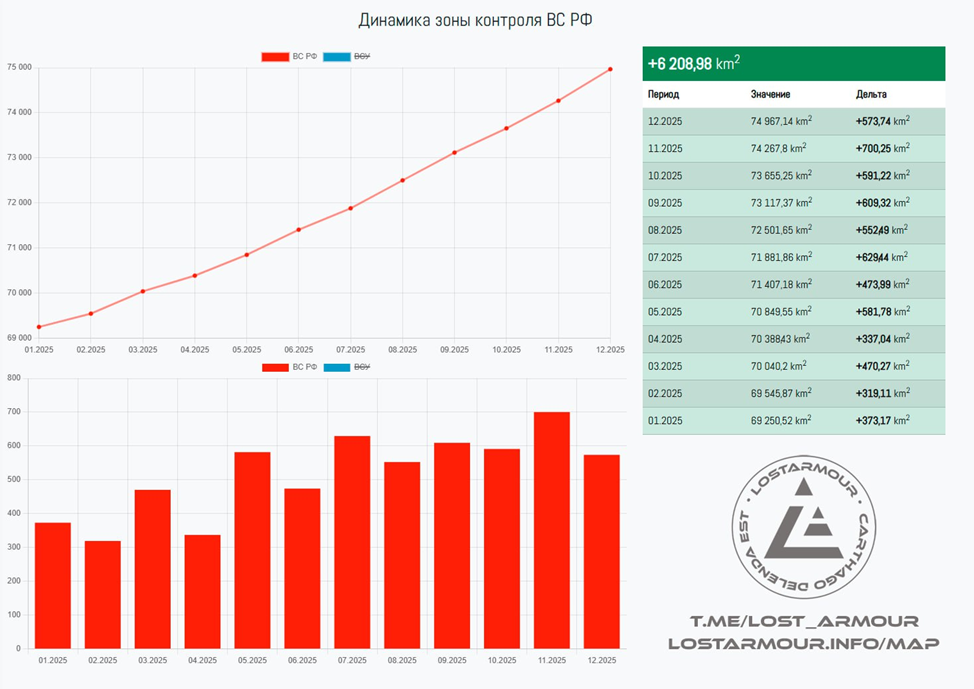
Task: Click the Период column header
Action: (663, 94)
